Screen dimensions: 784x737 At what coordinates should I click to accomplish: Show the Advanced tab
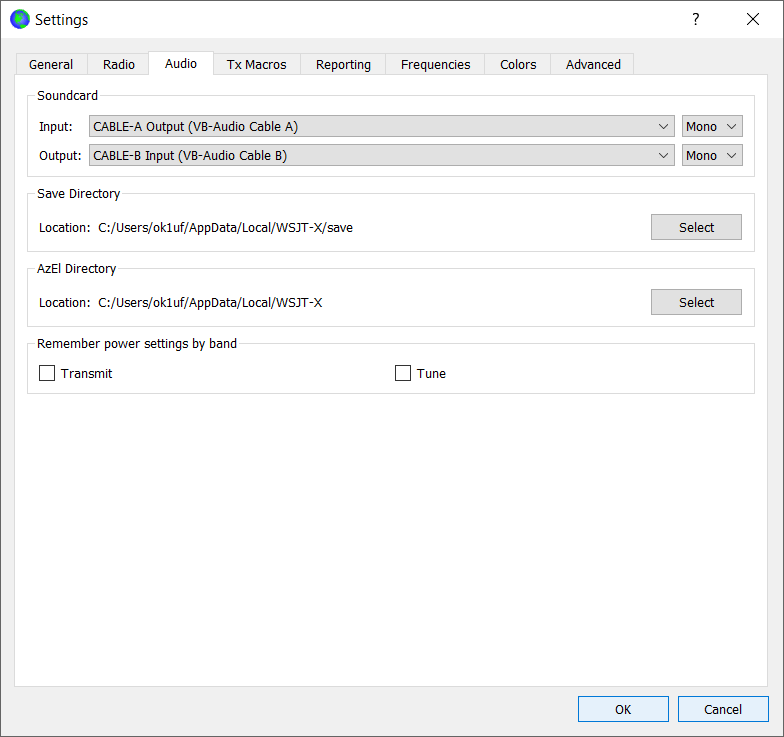tap(593, 64)
